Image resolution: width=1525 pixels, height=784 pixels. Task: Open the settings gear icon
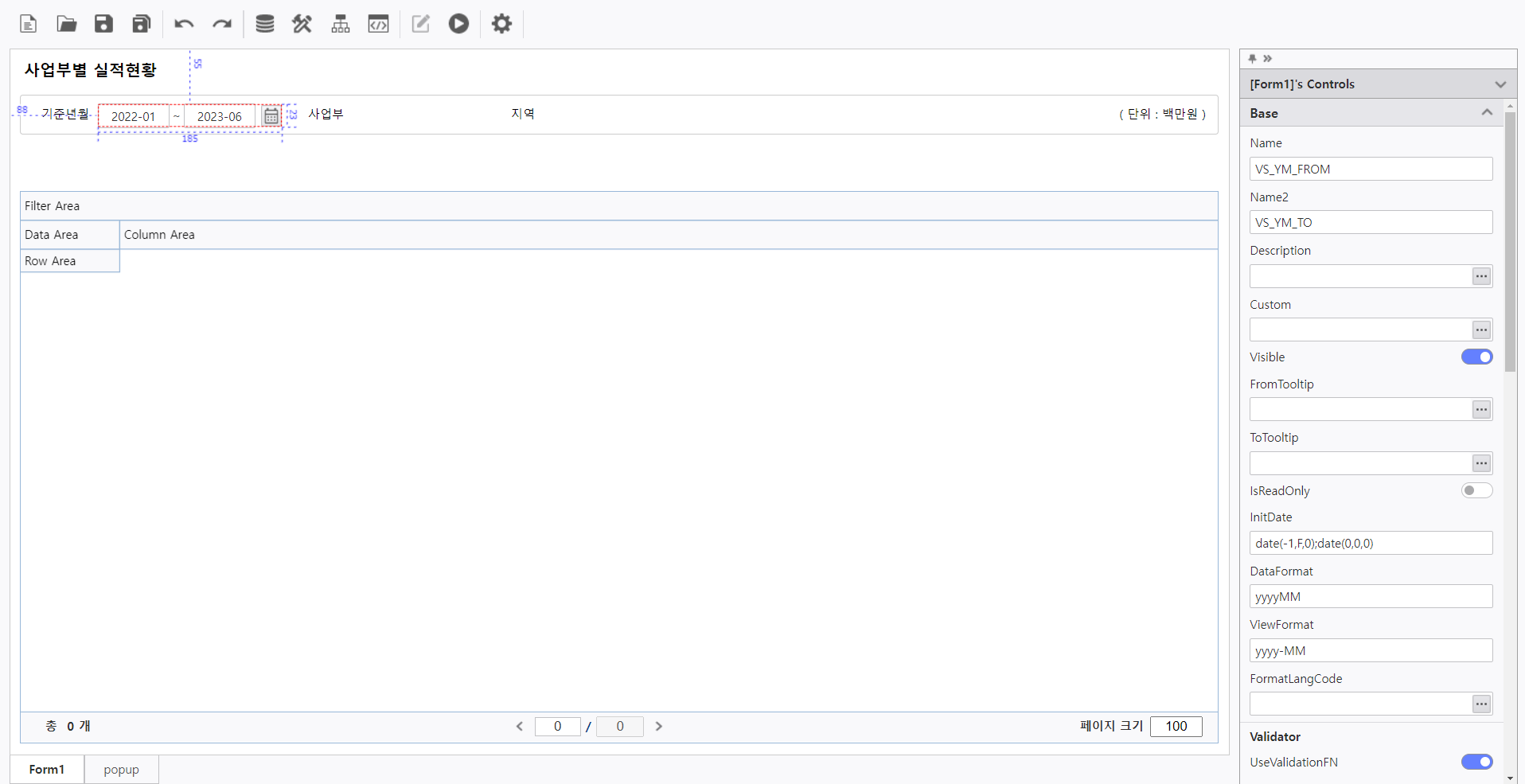click(x=501, y=24)
